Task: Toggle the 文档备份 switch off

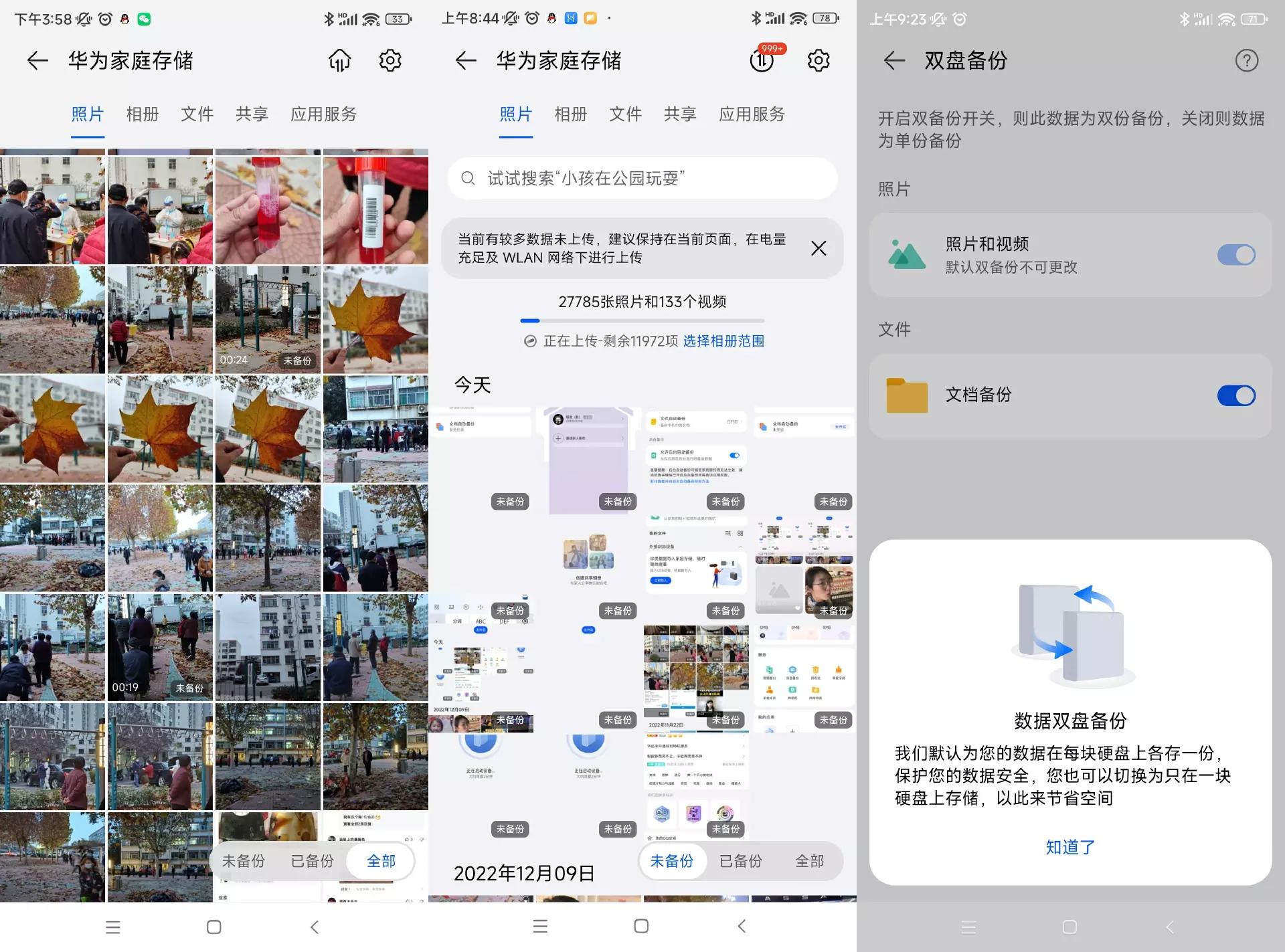Action: point(1236,395)
